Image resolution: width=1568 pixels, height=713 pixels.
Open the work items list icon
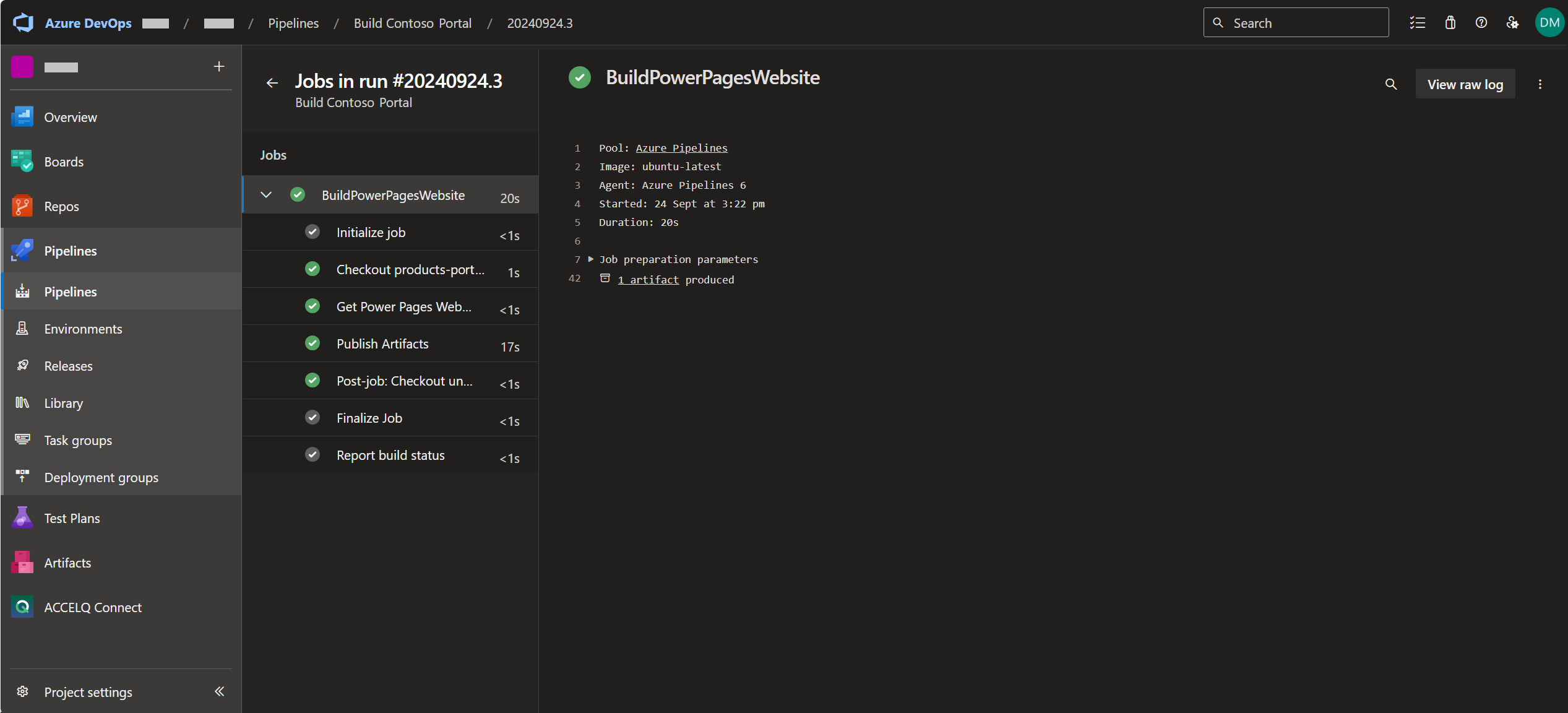[1418, 23]
